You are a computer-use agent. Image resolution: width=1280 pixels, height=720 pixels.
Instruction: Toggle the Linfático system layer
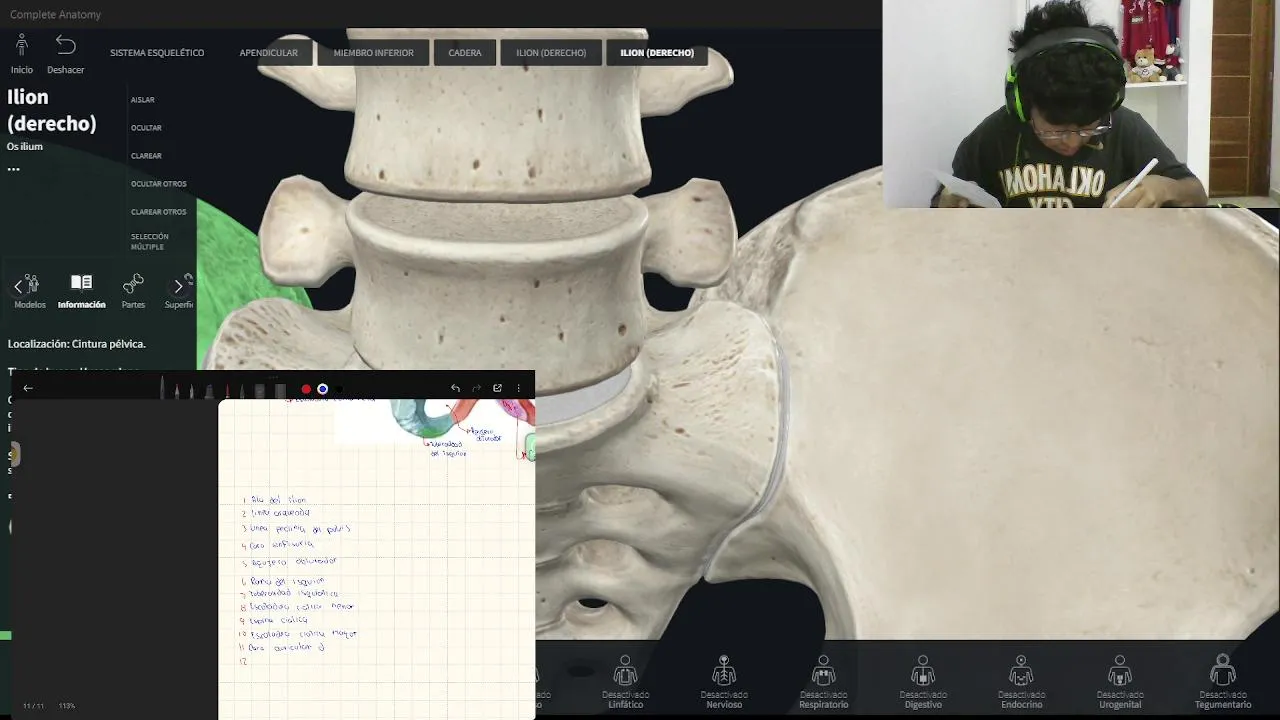[x=625, y=682]
